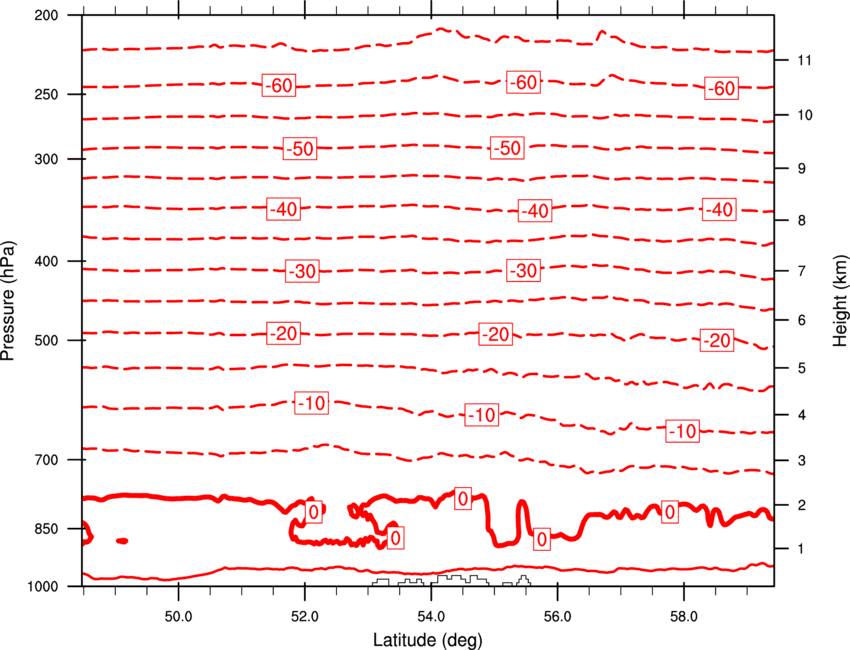The height and width of the screenshot is (650, 850).
Task: Select the 1000 pressure tick label
Action: pos(43,587)
